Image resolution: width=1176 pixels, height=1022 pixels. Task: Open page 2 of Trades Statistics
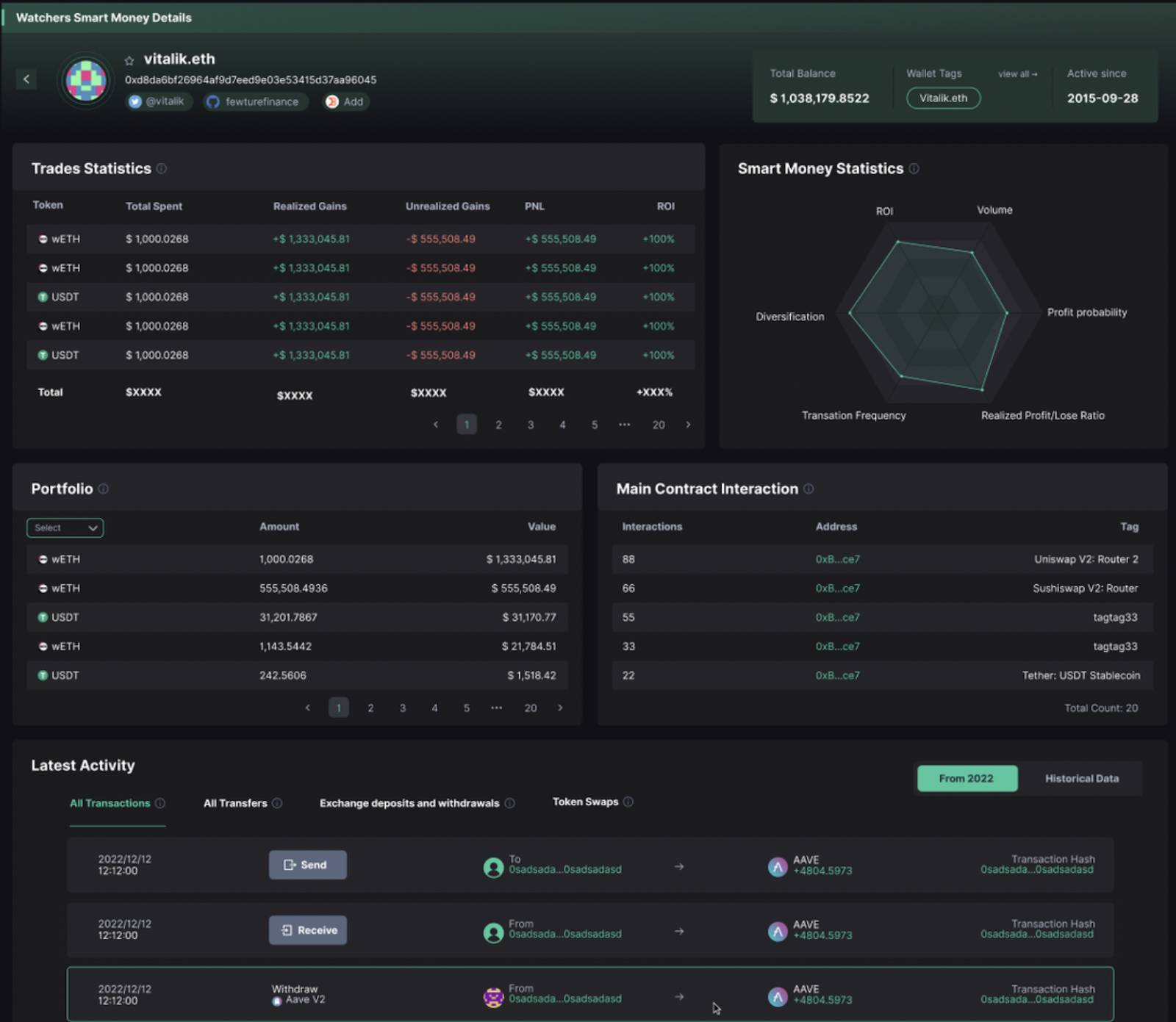click(498, 425)
